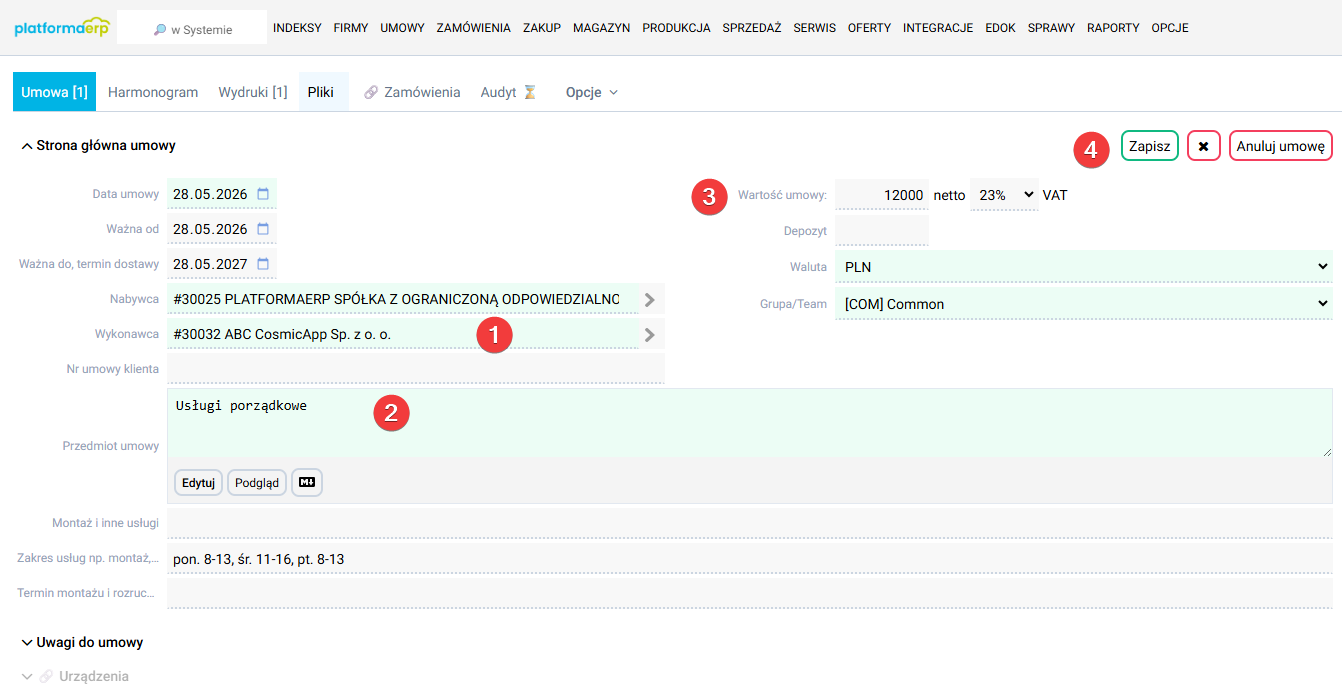
Task: Open the OFERTY menu
Action: 869,28
